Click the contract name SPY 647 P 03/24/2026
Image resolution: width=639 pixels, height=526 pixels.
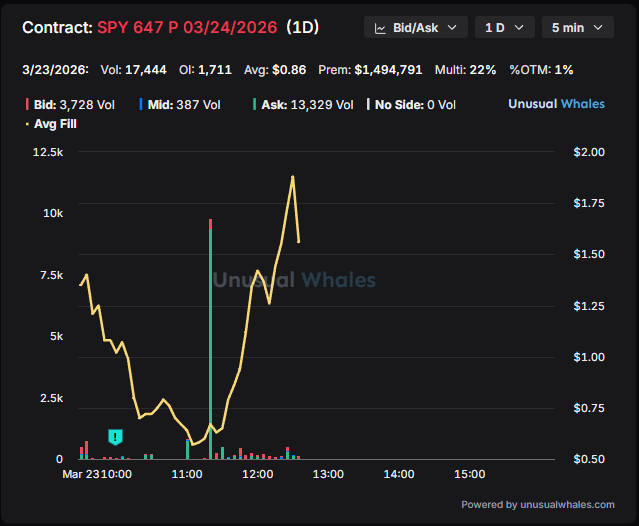pyautogui.click(x=187, y=27)
